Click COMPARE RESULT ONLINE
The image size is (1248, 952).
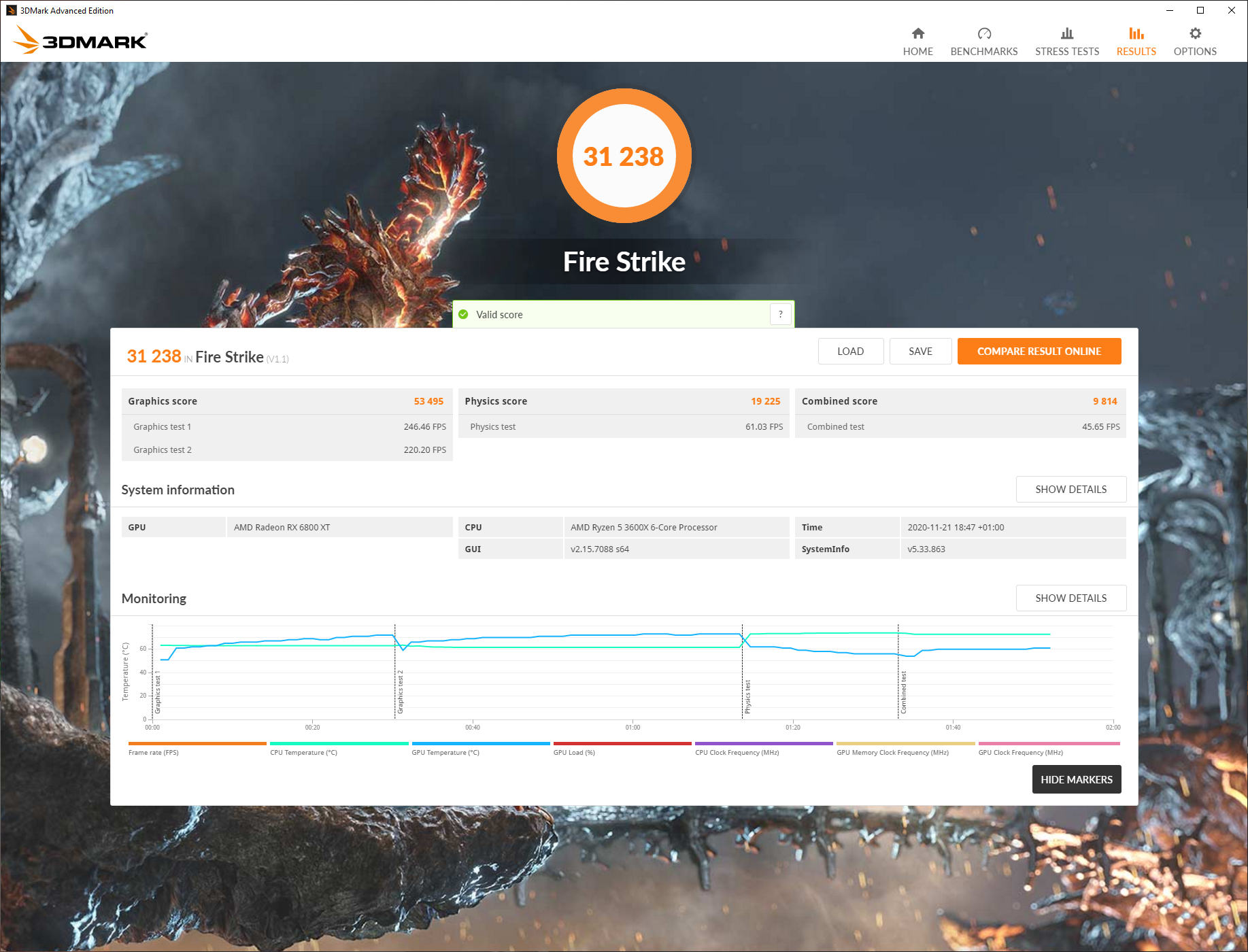tap(1039, 352)
